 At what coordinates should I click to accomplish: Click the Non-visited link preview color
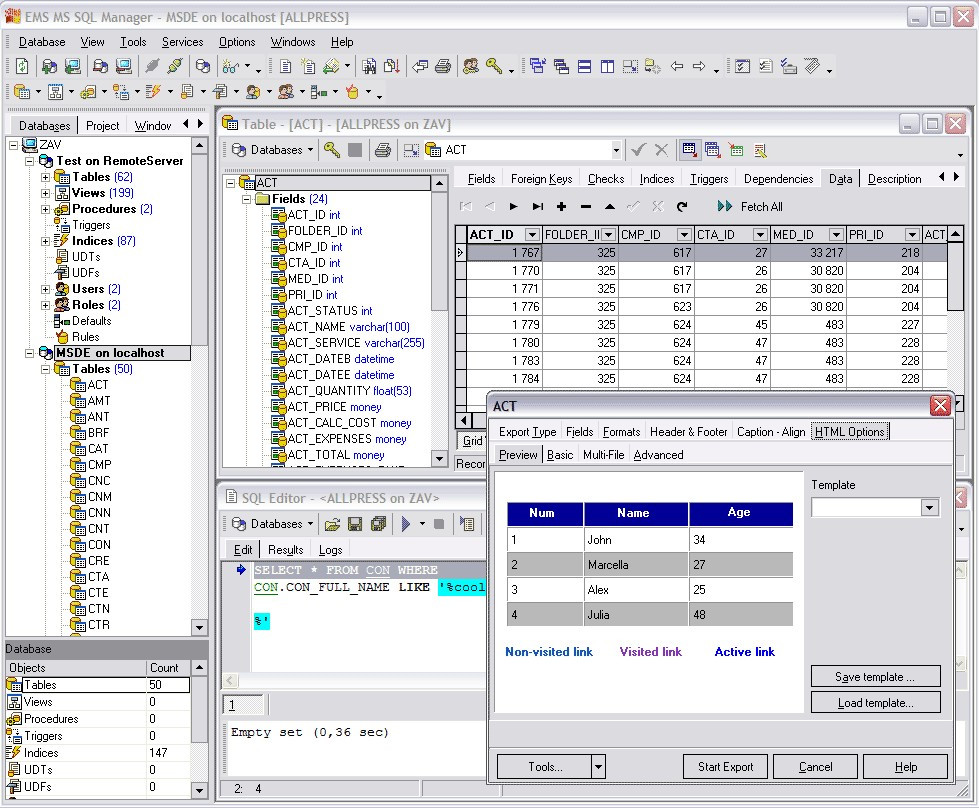point(549,652)
